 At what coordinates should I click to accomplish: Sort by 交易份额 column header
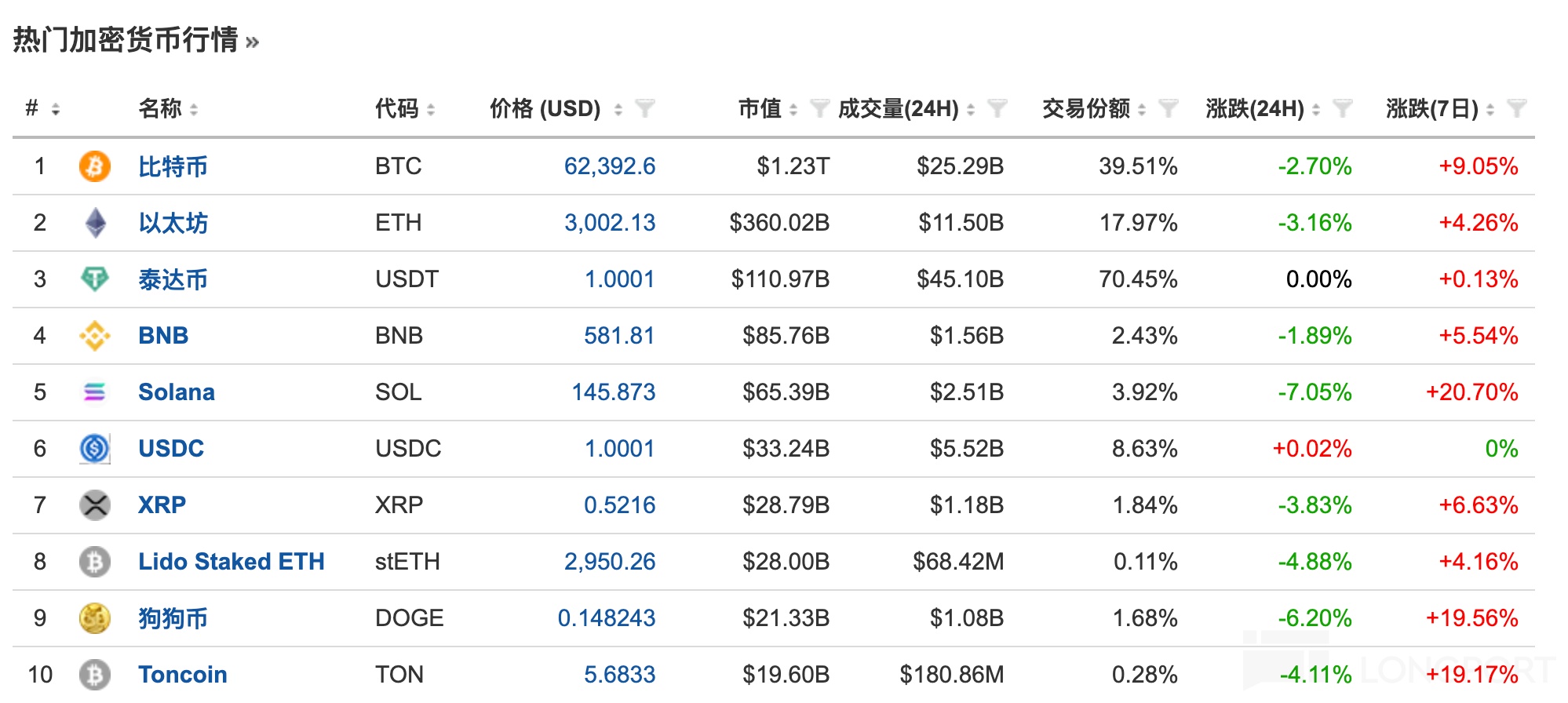1085,108
